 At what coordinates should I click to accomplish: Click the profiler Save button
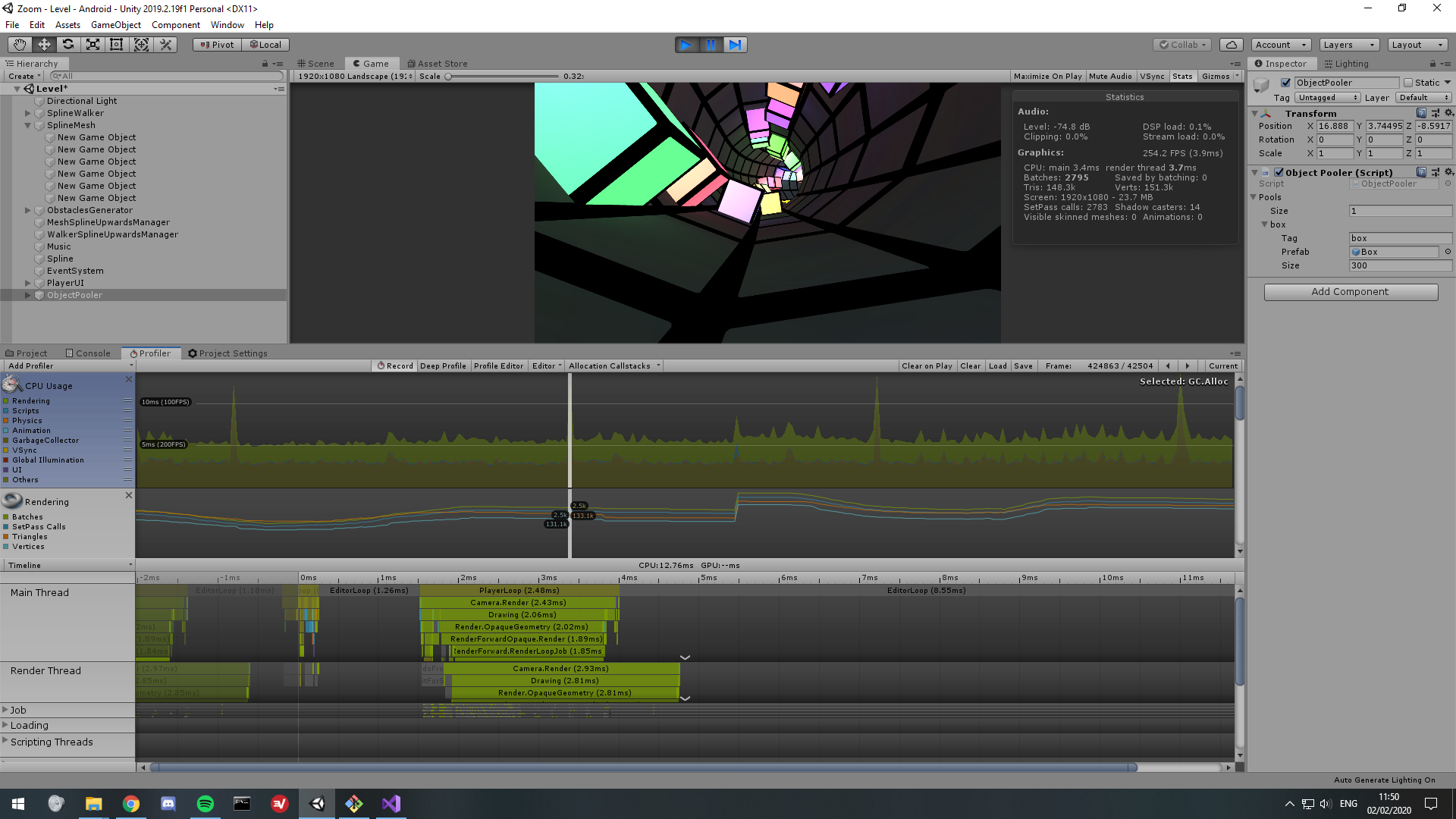tap(1023, 366)
